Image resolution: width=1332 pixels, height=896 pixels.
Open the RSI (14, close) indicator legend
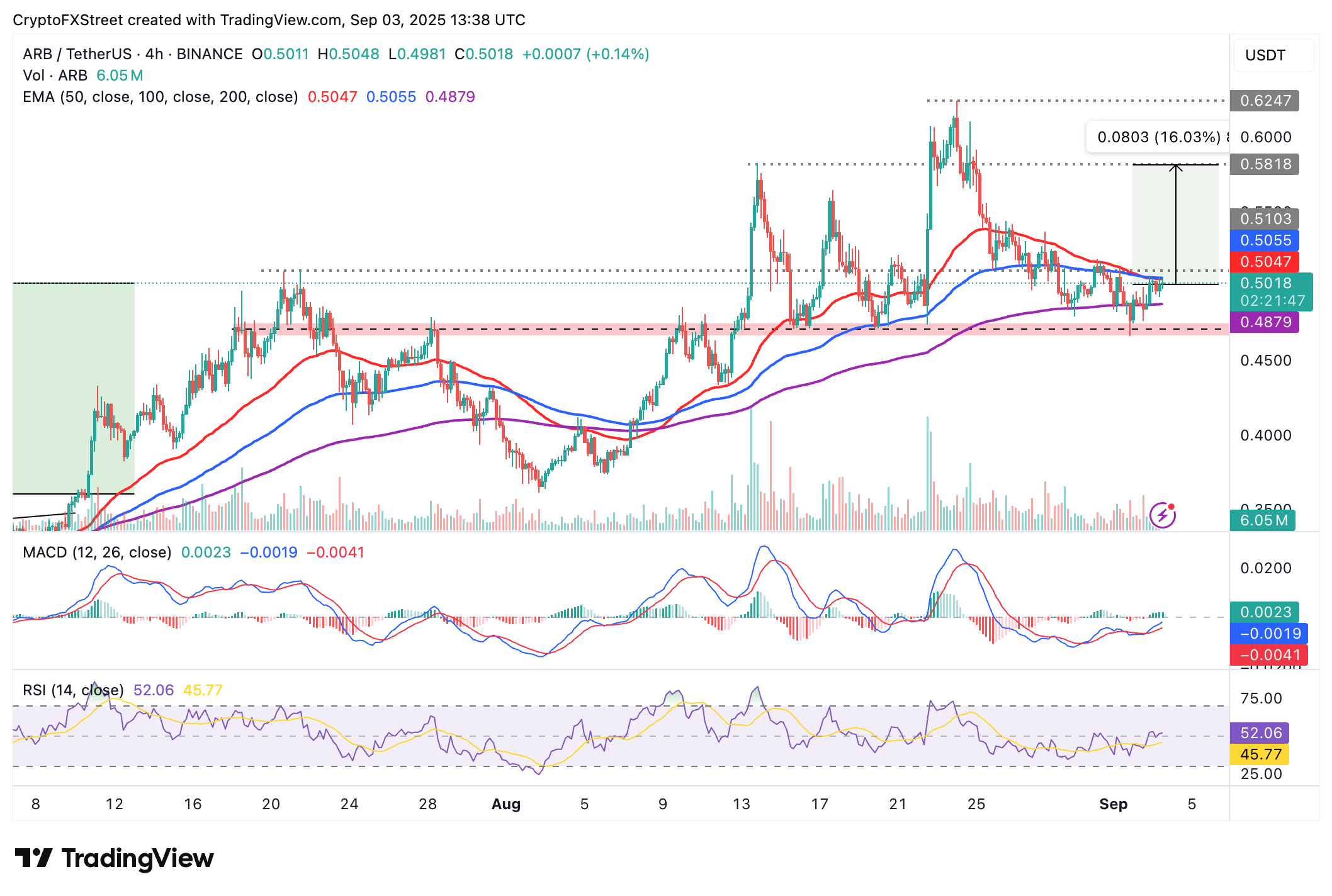tap(73, 690)
